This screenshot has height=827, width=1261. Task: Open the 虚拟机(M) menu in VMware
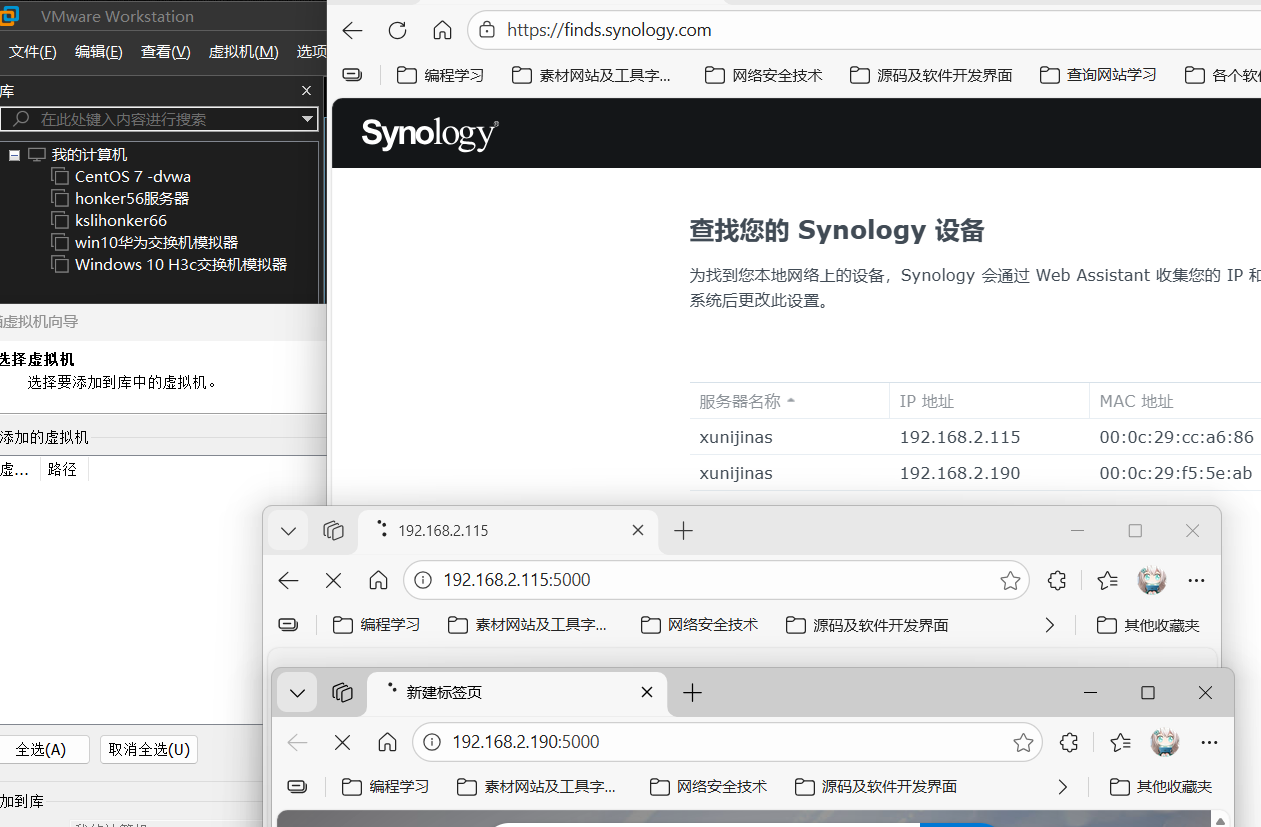[x=243, y=52]
